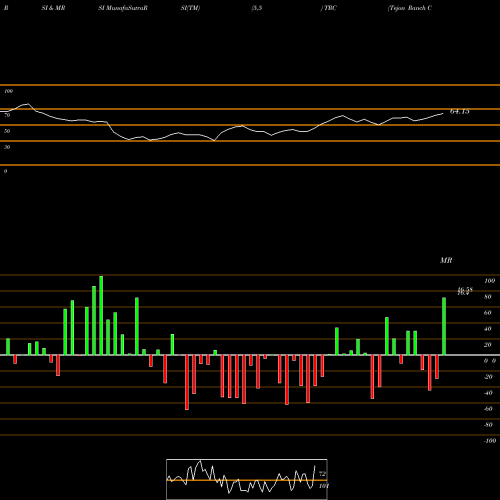
Task: Click the "72" value in the mini chart
Action: click(322, 473)
